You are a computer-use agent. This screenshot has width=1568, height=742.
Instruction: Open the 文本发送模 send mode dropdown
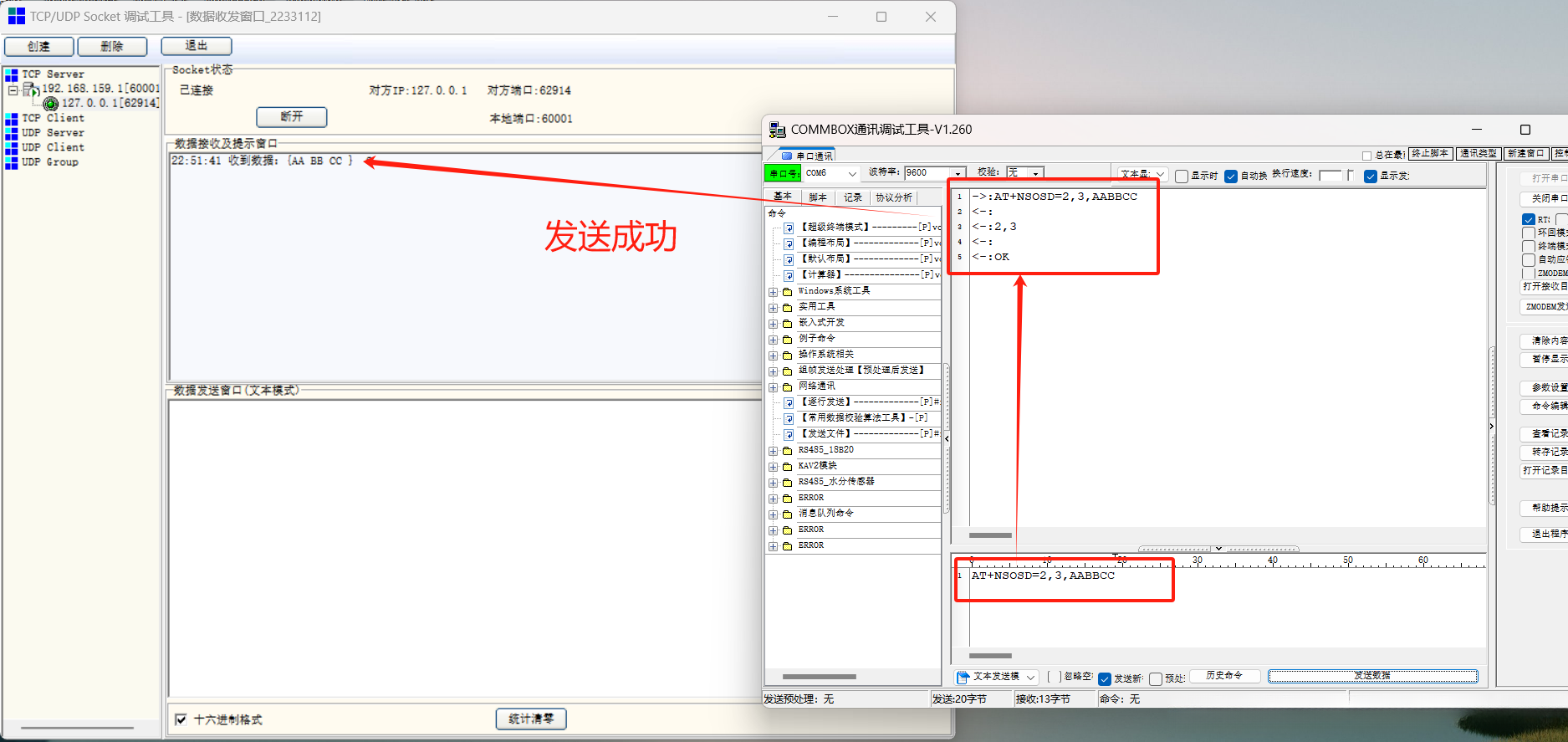[1030, 677]
